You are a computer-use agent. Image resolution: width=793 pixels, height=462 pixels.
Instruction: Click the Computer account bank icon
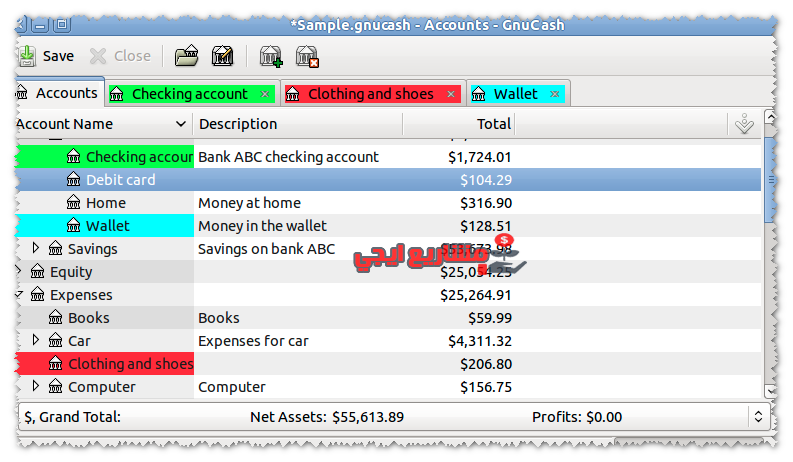coord(56,387)
